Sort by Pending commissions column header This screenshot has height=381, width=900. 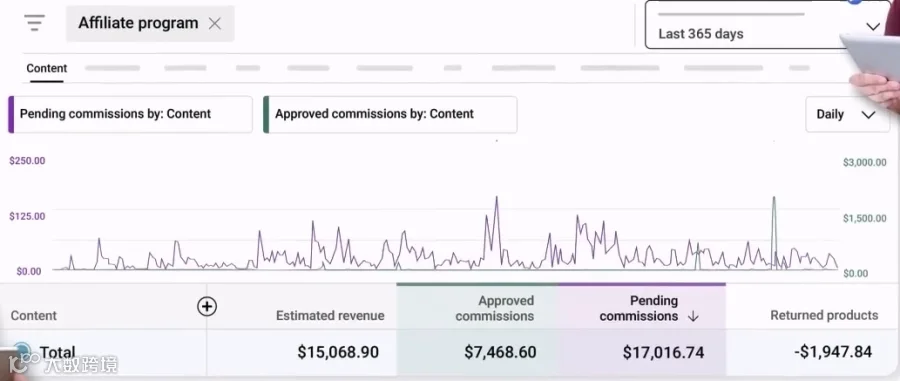click(x=639, y=308)
